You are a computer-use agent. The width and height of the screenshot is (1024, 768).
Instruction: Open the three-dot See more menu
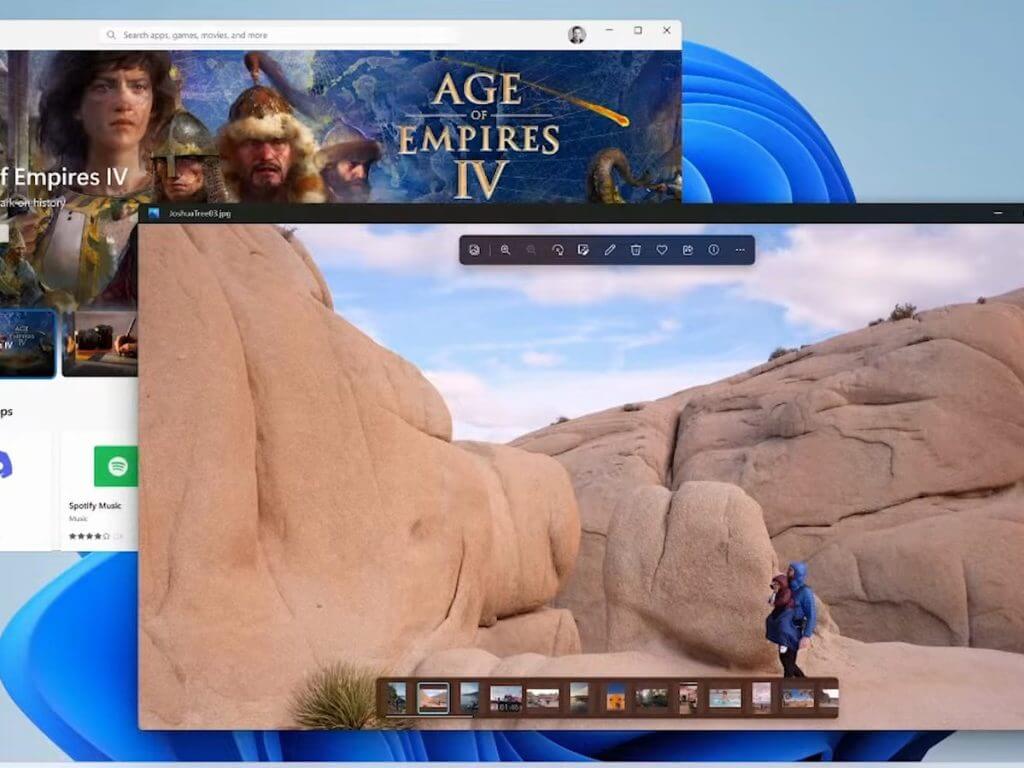(x=740, y=250)
